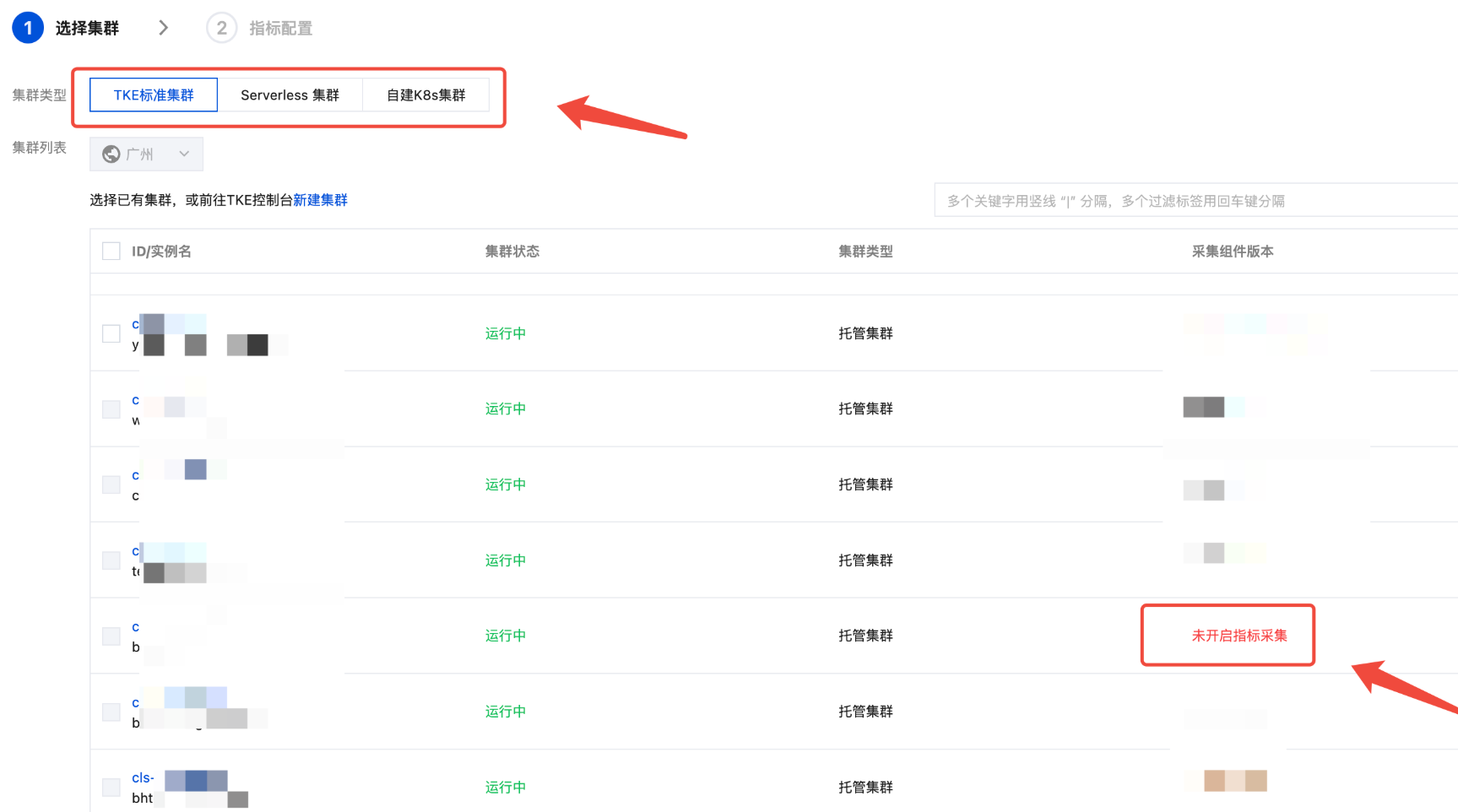The width and height of the screenshot is (1458, 812).
Task: Click the ID/实例名 column header
Action: click(x=161, y=252)
